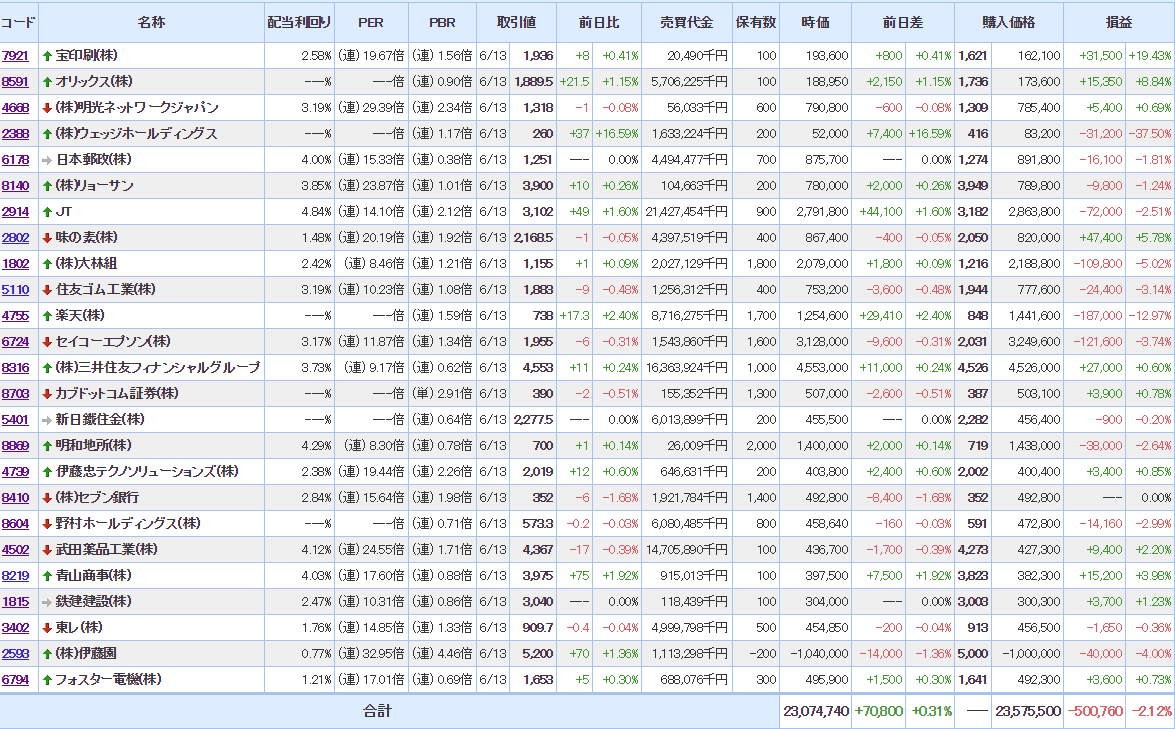Click the red down arrow beside 東レ(株)
Viewport: 1175px width, 729px height.
pyautogui.click(x=47, y=627)
